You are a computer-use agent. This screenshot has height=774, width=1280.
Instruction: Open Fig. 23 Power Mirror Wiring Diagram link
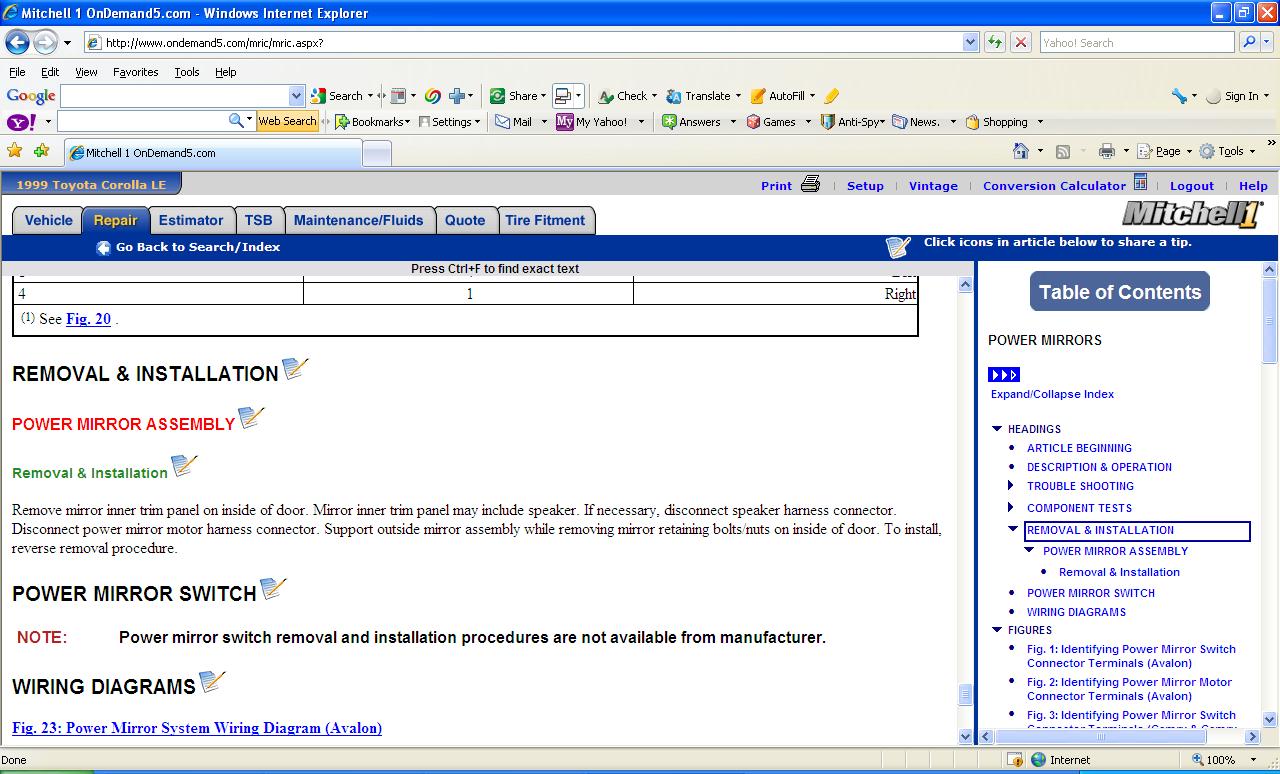click(197, 728)
